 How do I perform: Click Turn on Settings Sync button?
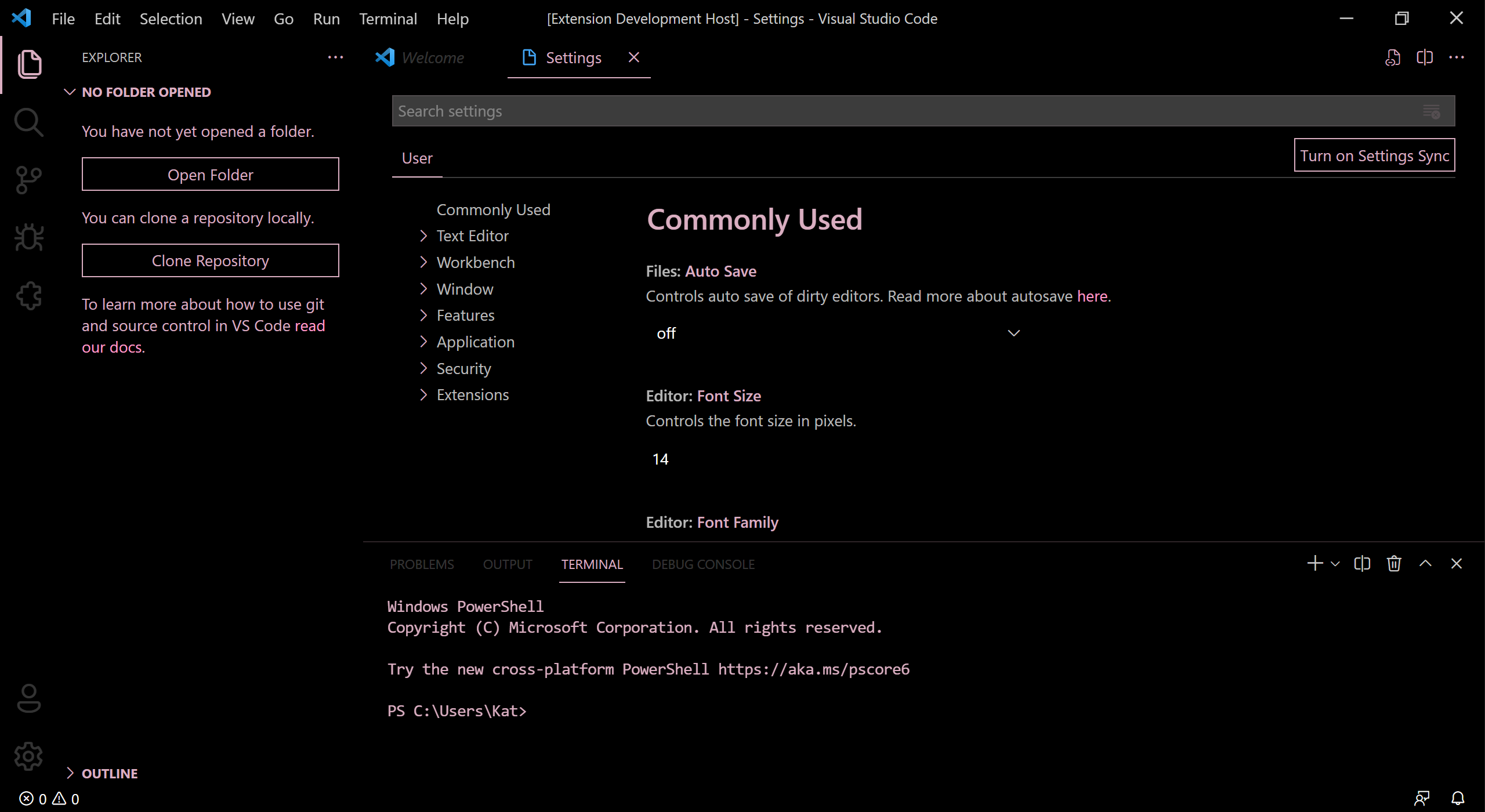point(1374,155)
